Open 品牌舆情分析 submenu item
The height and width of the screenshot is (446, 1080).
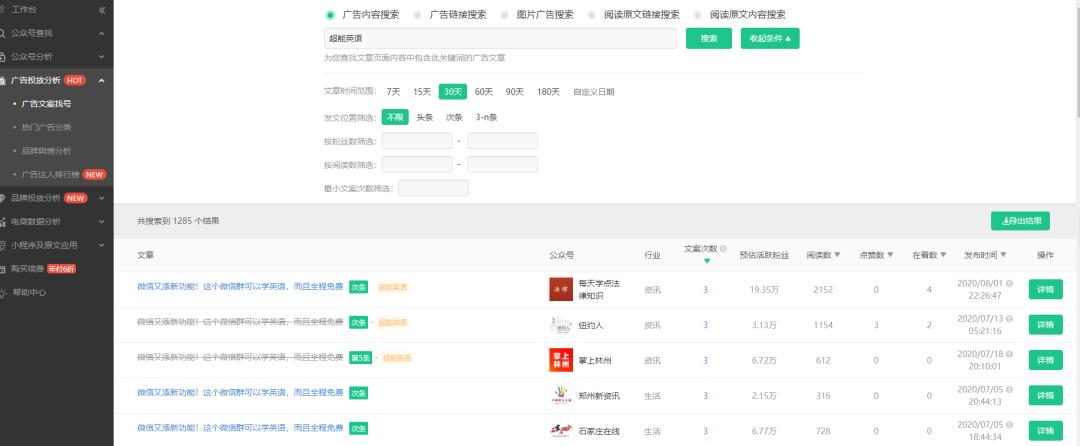pos(46,151)
